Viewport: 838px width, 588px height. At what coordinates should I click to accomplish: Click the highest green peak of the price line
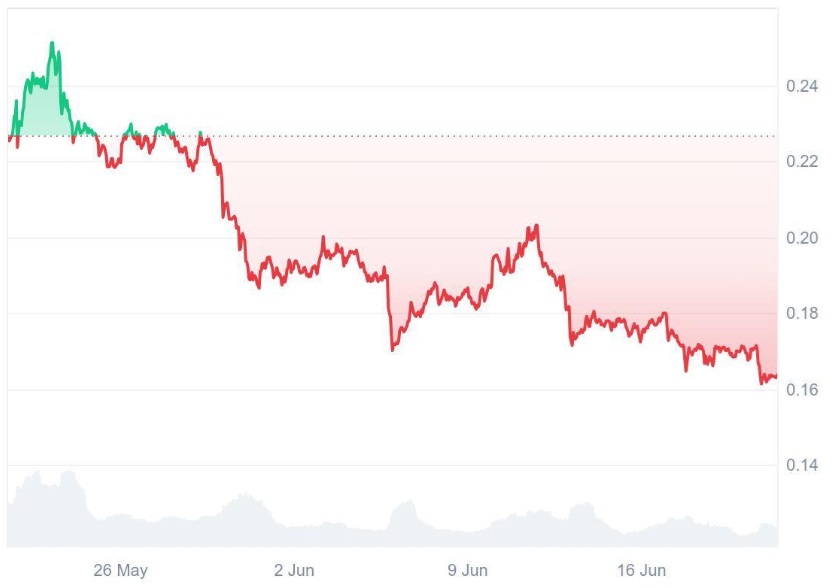tap(52, 43)
